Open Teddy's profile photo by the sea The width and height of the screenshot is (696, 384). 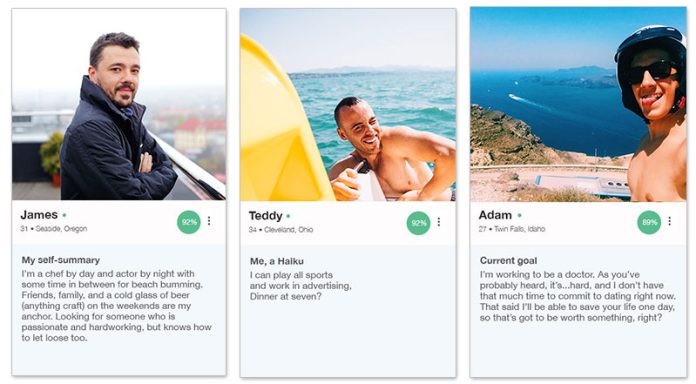tap(348, 105)
